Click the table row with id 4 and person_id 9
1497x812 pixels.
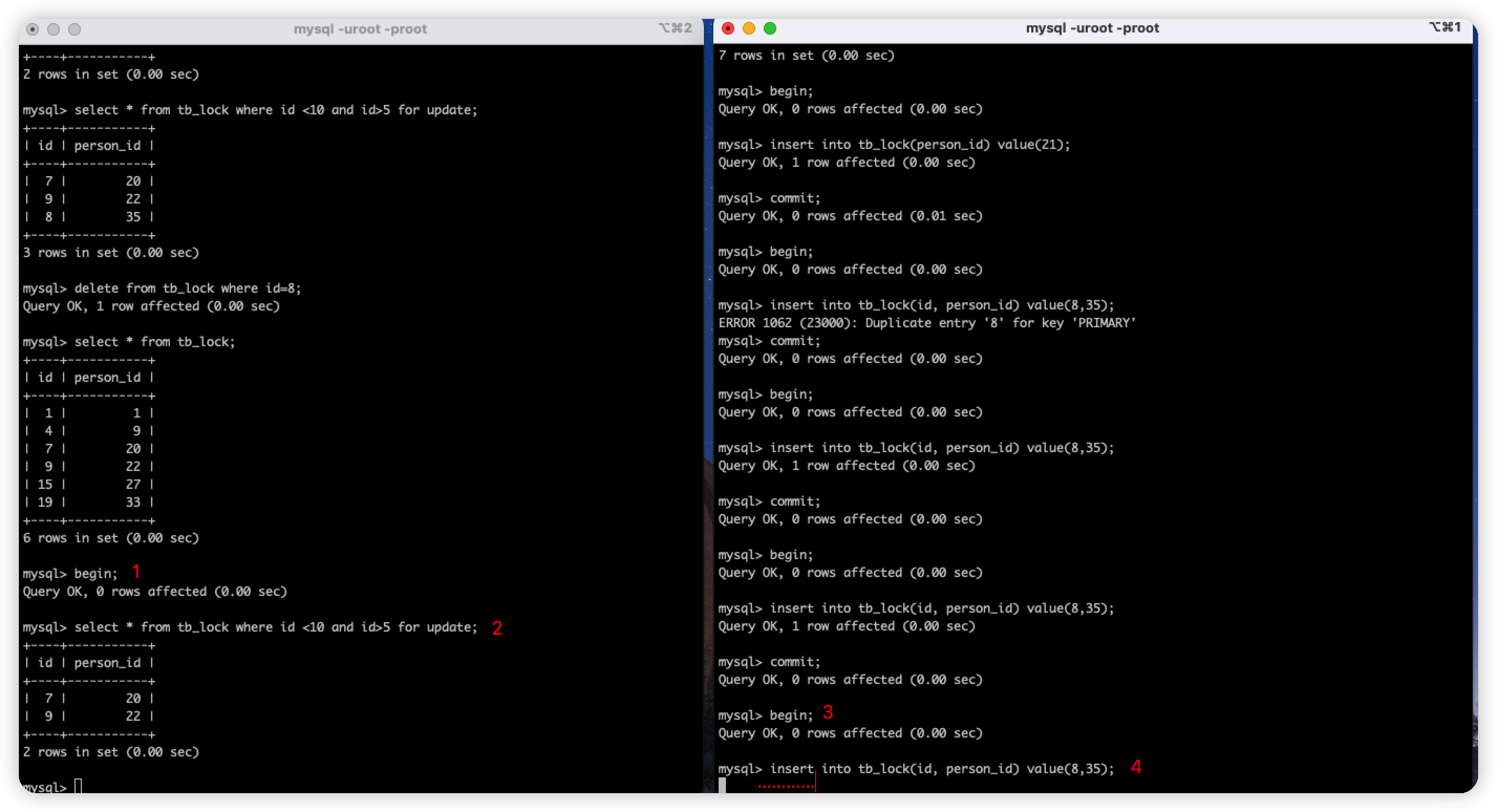pyautogui.click(x=89, y=431)
